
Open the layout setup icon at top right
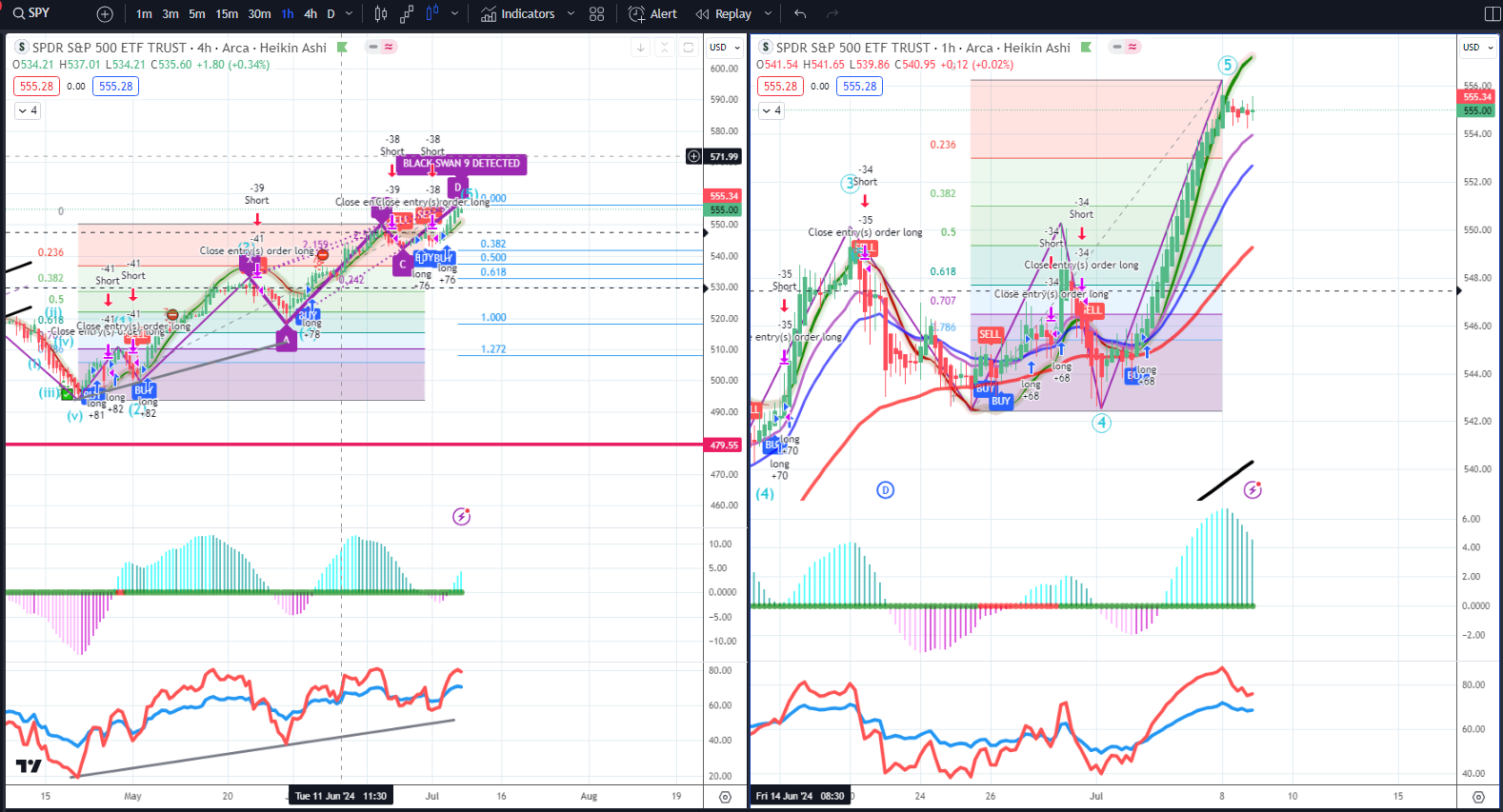coord(1493,14)
